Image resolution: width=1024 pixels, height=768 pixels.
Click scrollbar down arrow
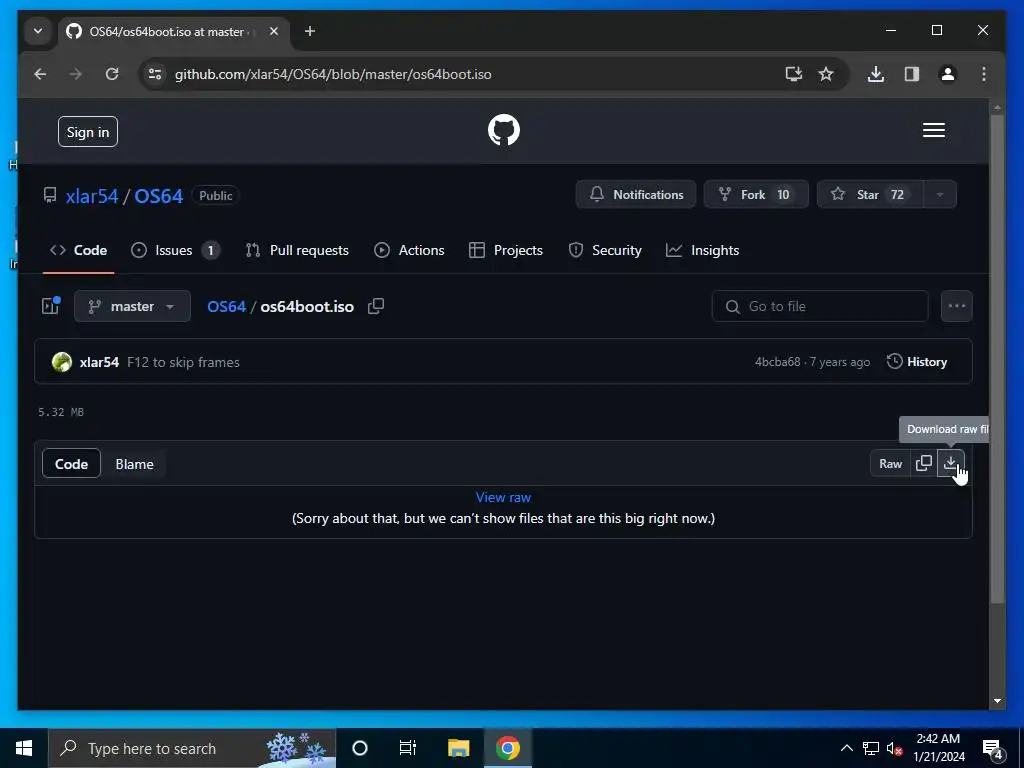[x=997, y=701]
